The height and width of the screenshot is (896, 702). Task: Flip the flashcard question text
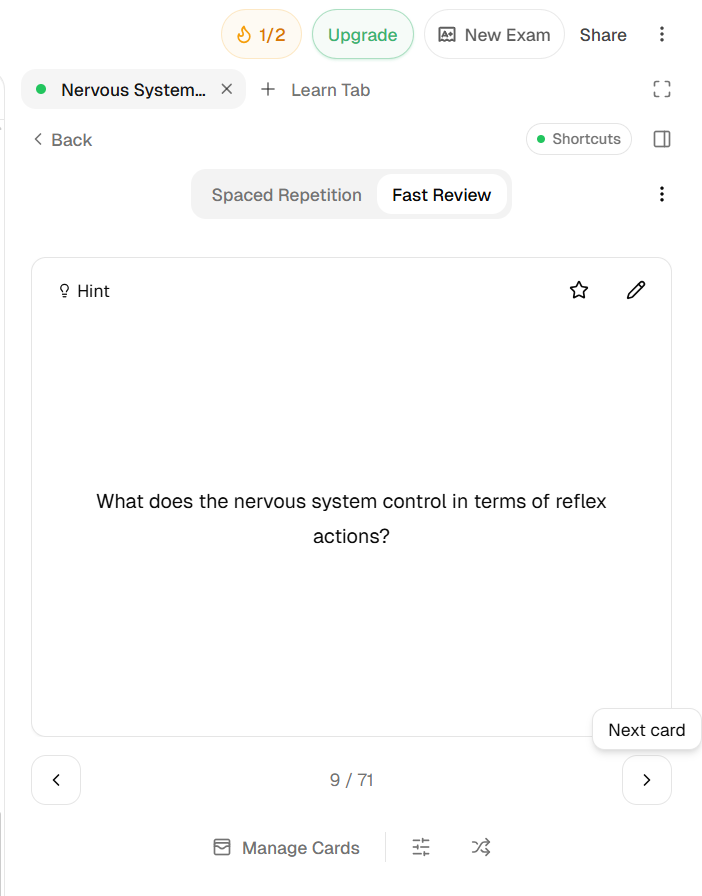(x=351, y=518)
